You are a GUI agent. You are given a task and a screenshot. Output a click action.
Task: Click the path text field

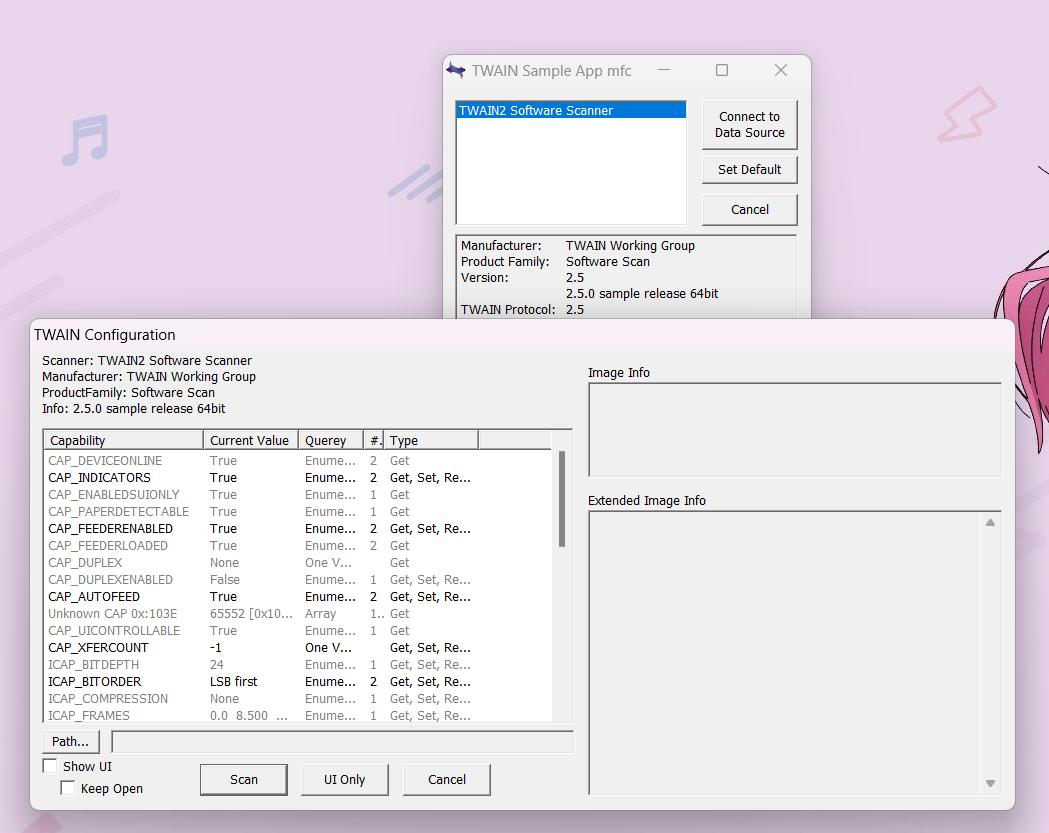343,741
